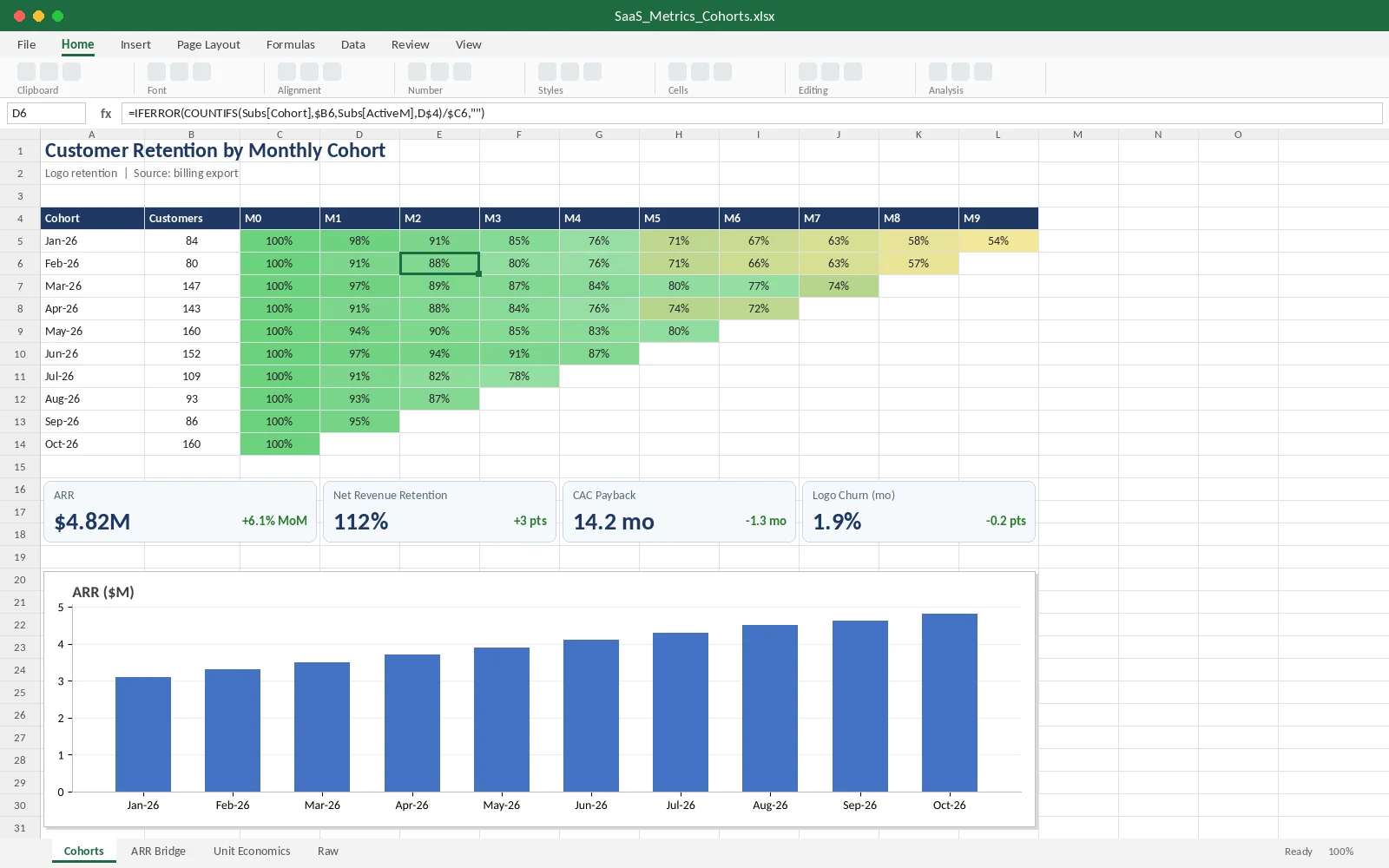Select the Home ribbon tab
Screen dimensions: 1389x868
(x=78, y=44)
